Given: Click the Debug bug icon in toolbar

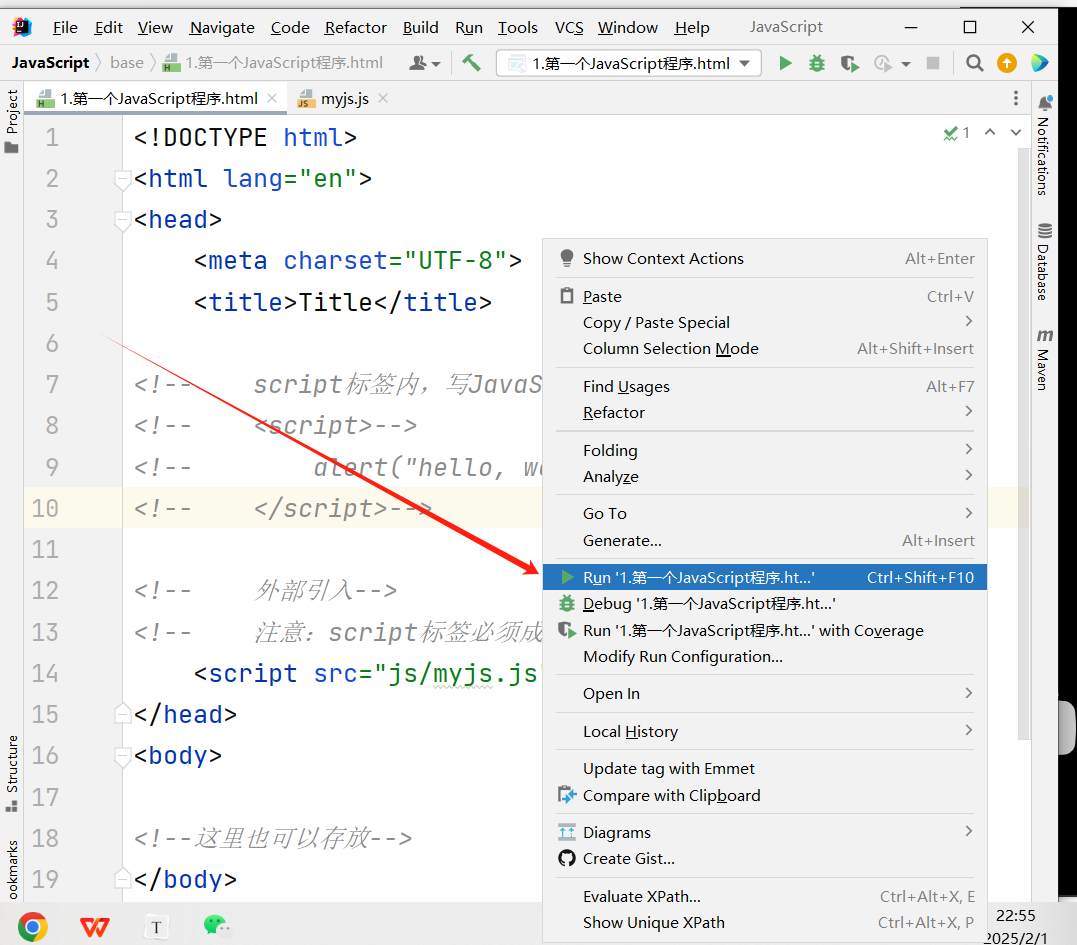Looking at the screenshot, I should [817, 64].
